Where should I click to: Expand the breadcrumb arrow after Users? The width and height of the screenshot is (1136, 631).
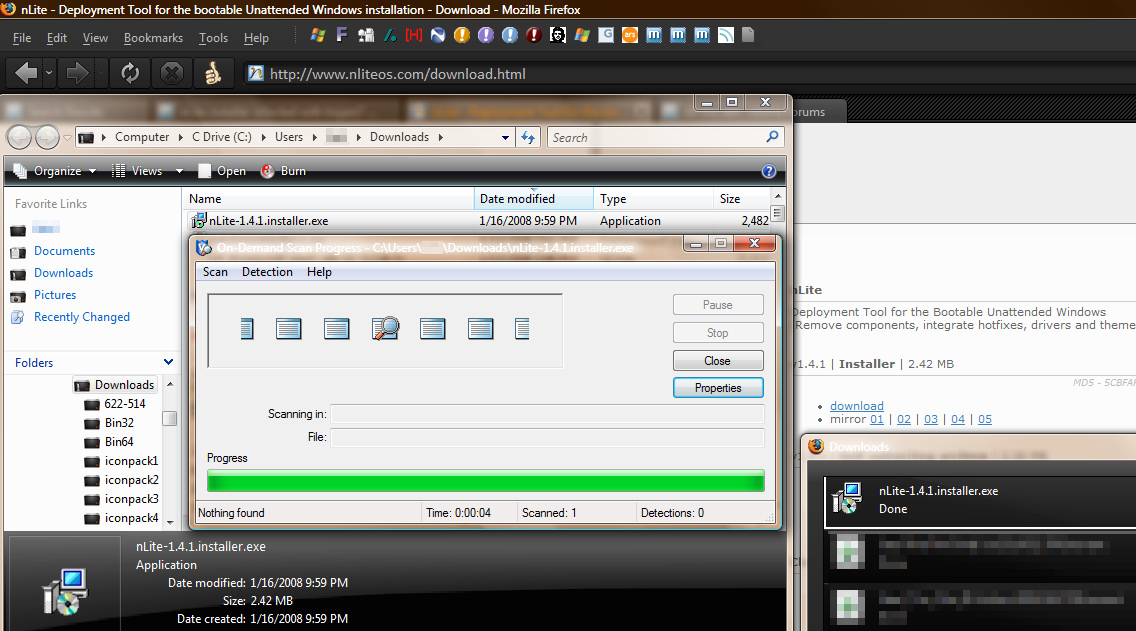314,137
